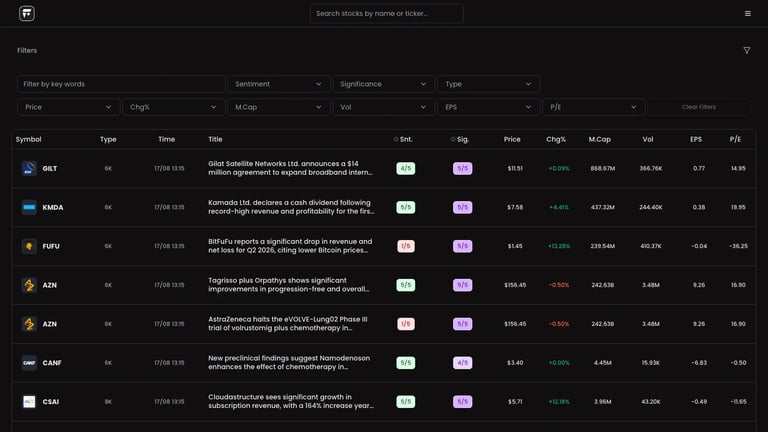768x432 pixels.
Task: Click the 437.32M market cap value
Action: [x=602, y=207]
